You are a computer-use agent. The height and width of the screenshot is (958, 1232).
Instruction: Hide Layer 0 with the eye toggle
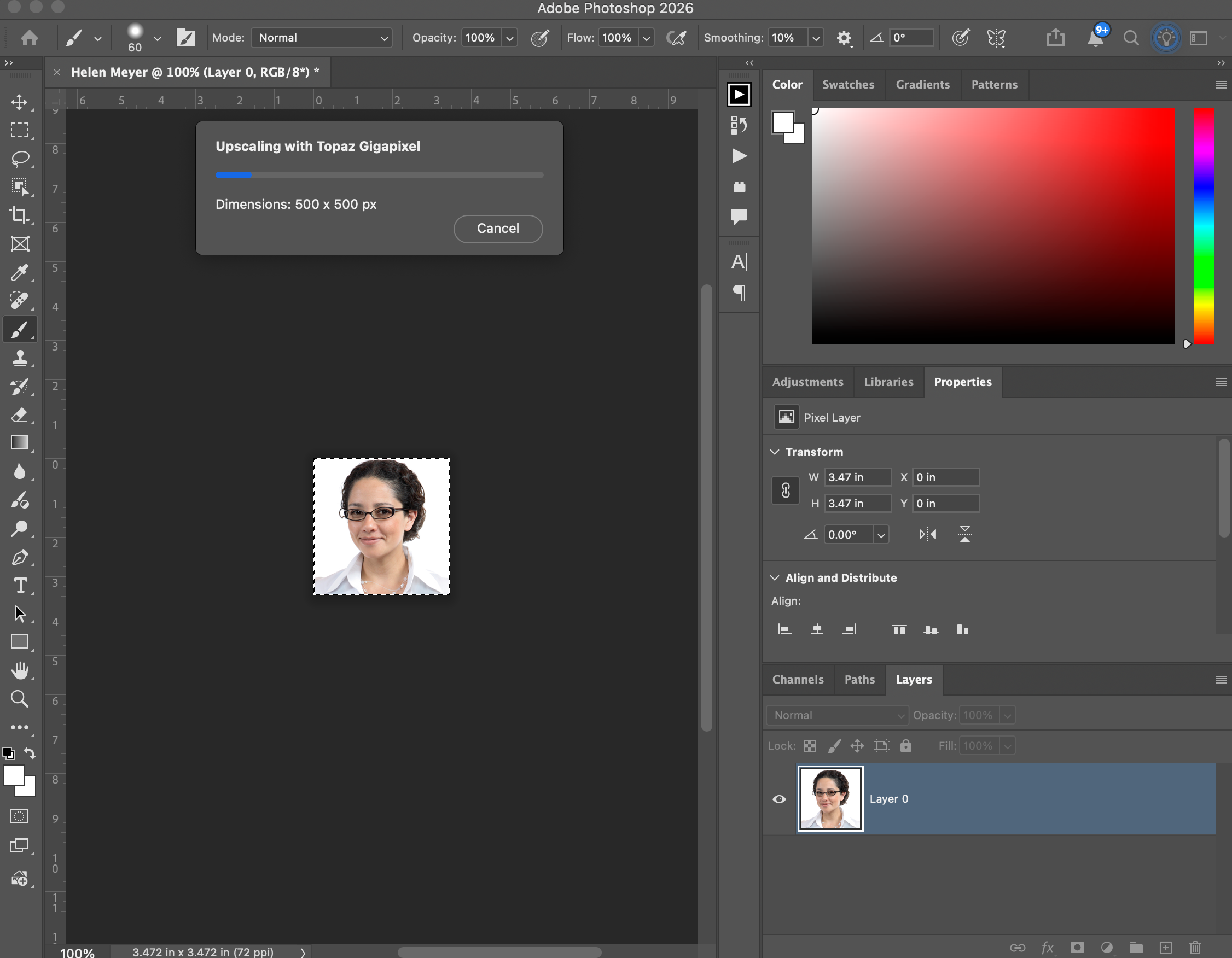click(780, 799)
